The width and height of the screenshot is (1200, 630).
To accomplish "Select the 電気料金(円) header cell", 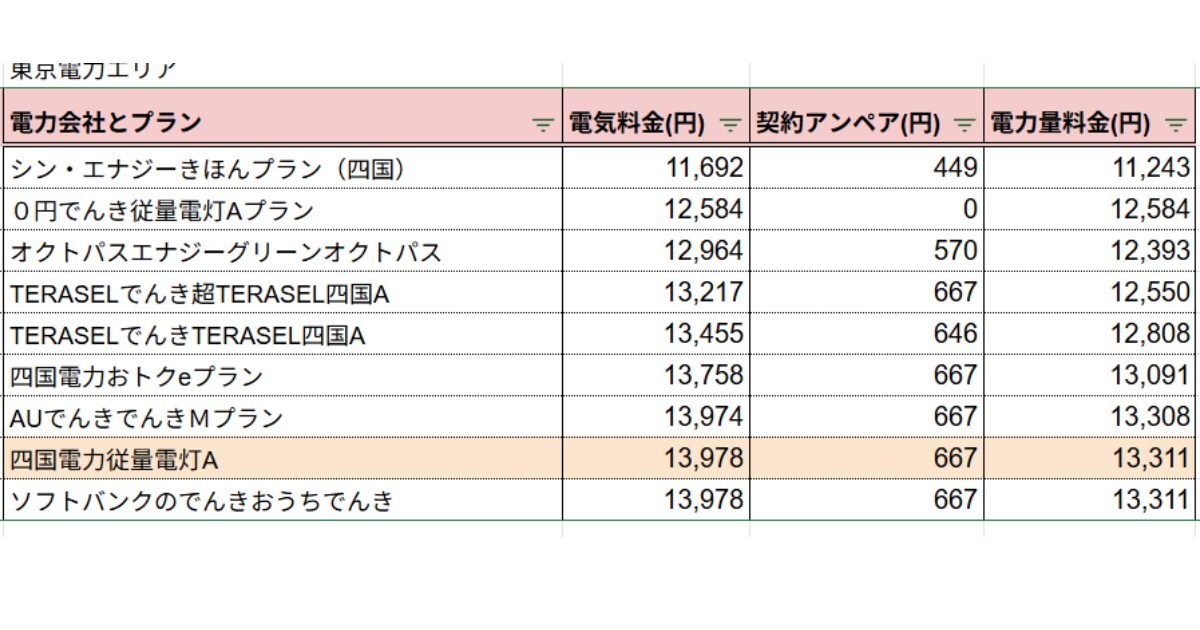I will click(655, 124).
